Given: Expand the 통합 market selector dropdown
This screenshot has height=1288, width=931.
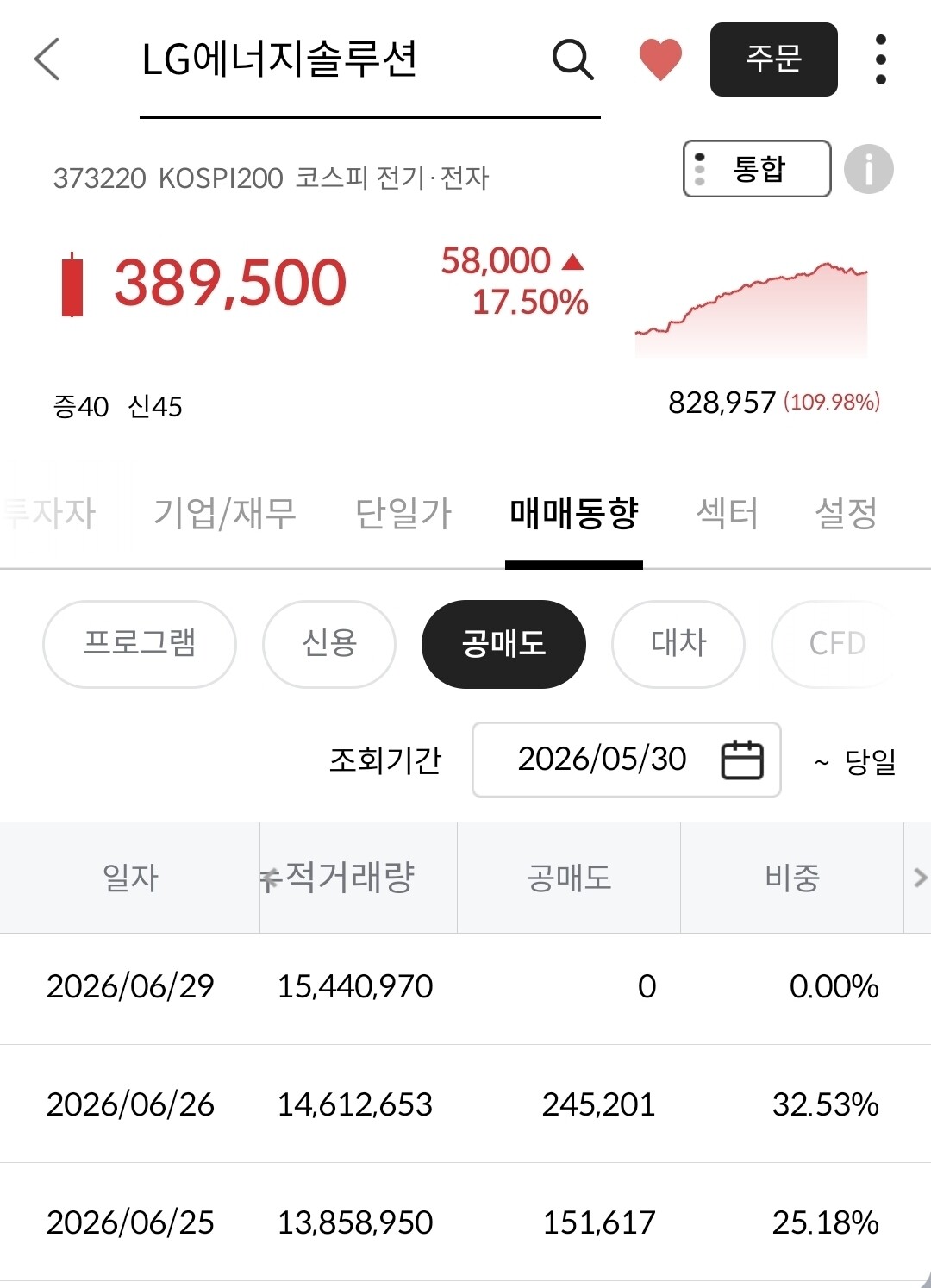Looking at the screenshot, I should point(757,169).
